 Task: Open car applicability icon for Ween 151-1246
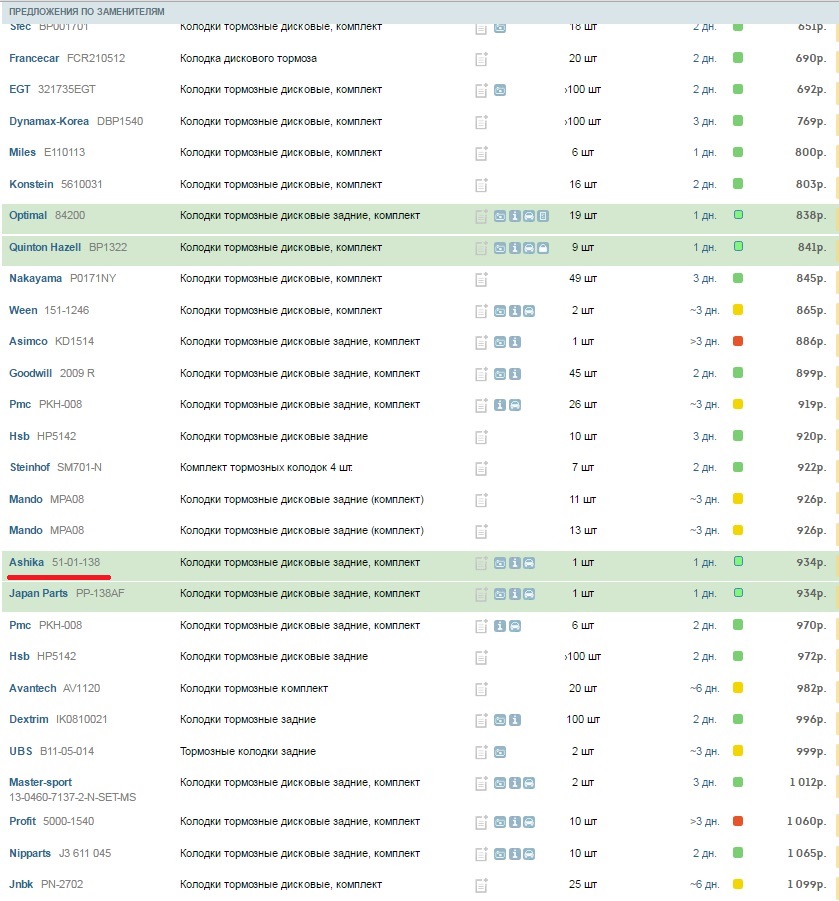(529, 311)
